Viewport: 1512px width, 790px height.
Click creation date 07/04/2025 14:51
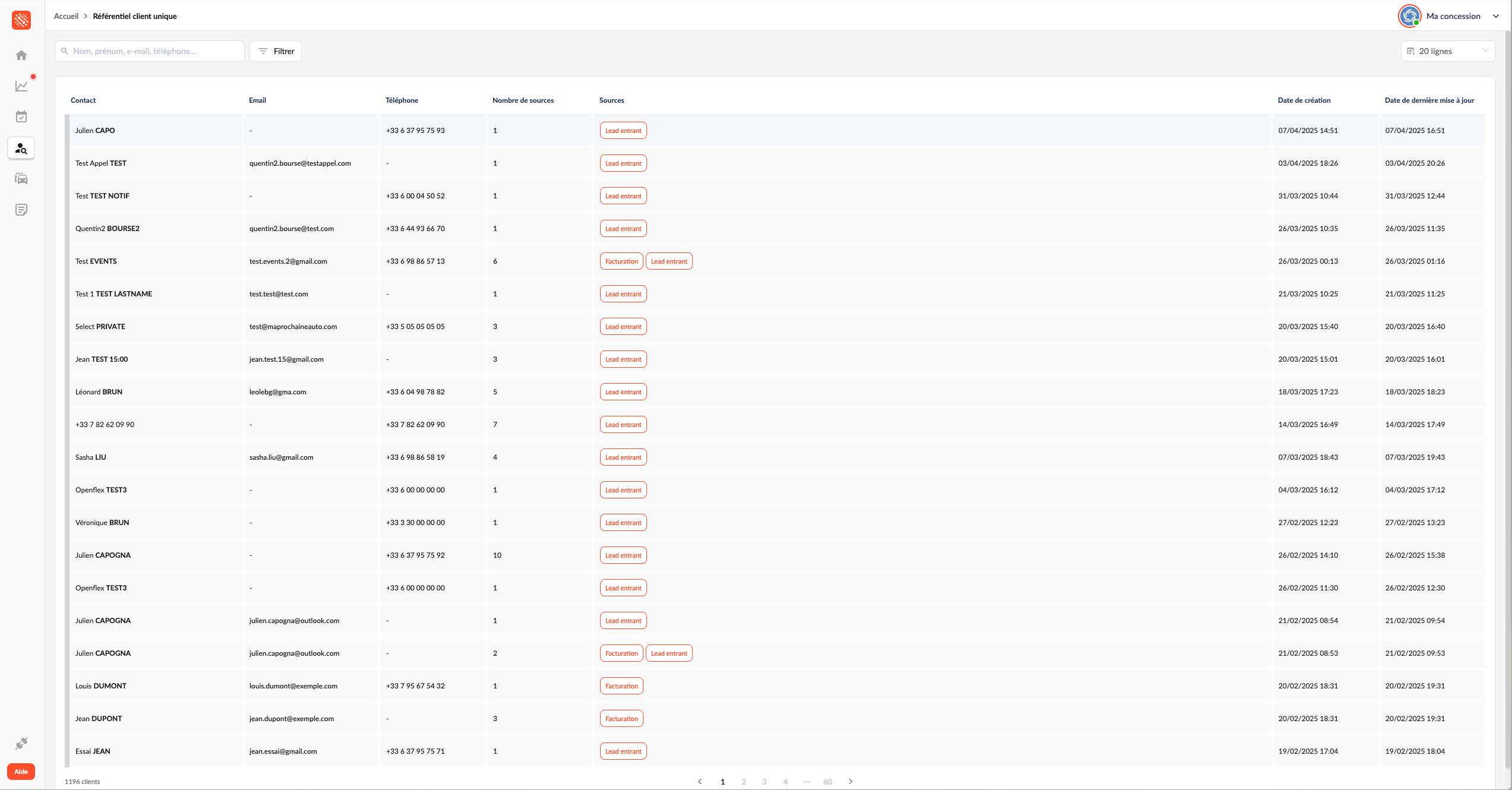tap(1308, 131)
